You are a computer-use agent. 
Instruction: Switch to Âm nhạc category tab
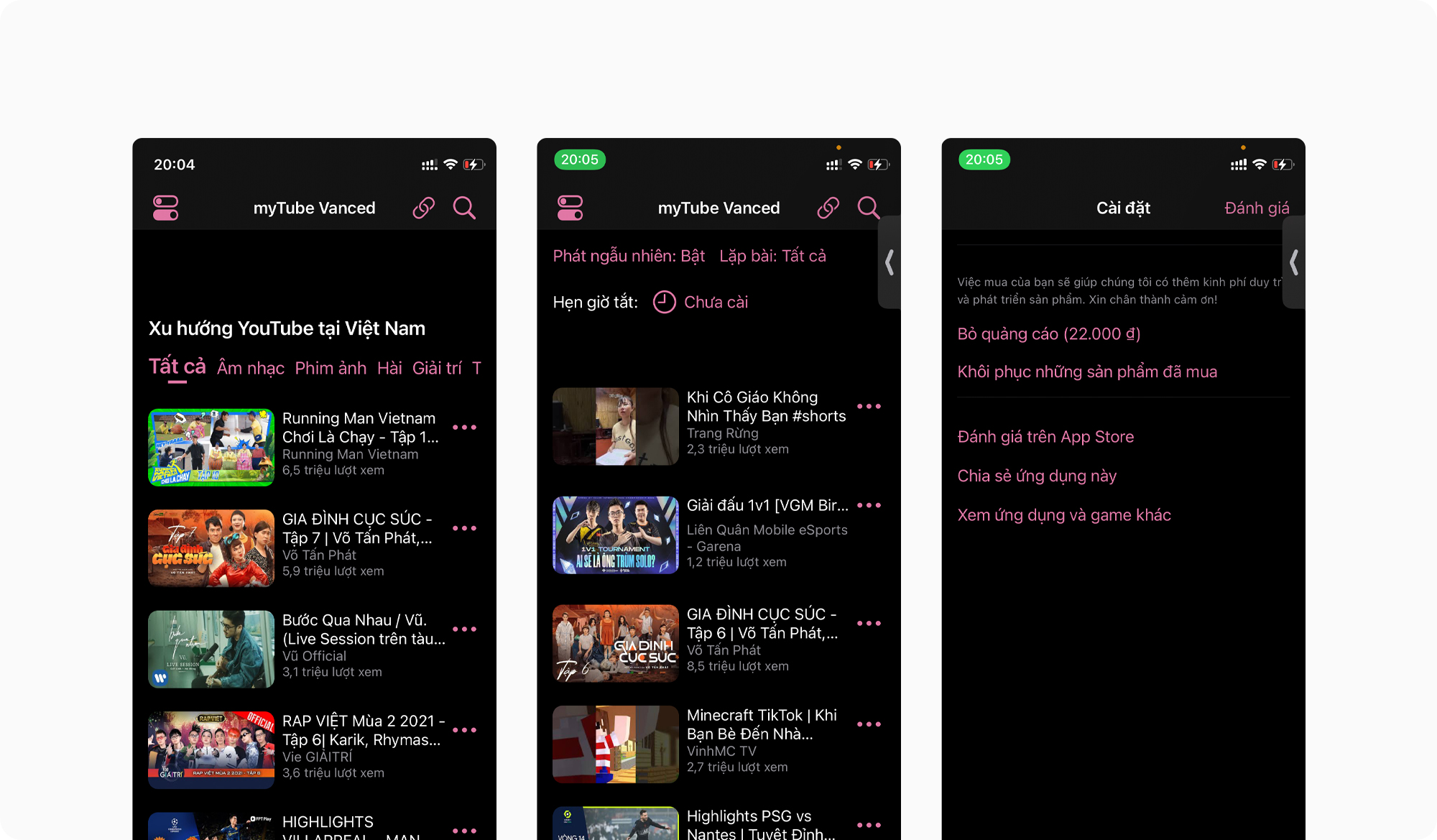(251, 369)
